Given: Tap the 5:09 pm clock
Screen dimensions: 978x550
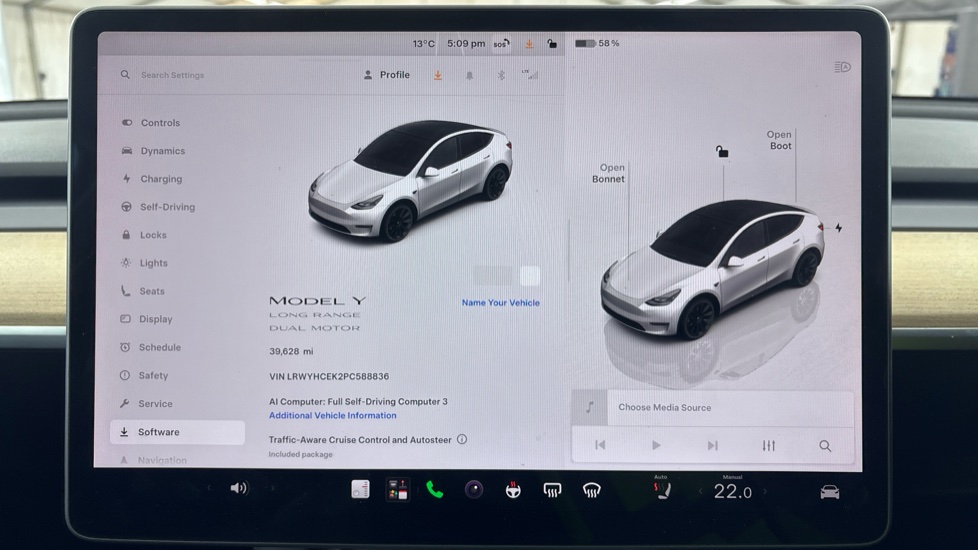Looking at the screenshot, I should click(466, 44).
